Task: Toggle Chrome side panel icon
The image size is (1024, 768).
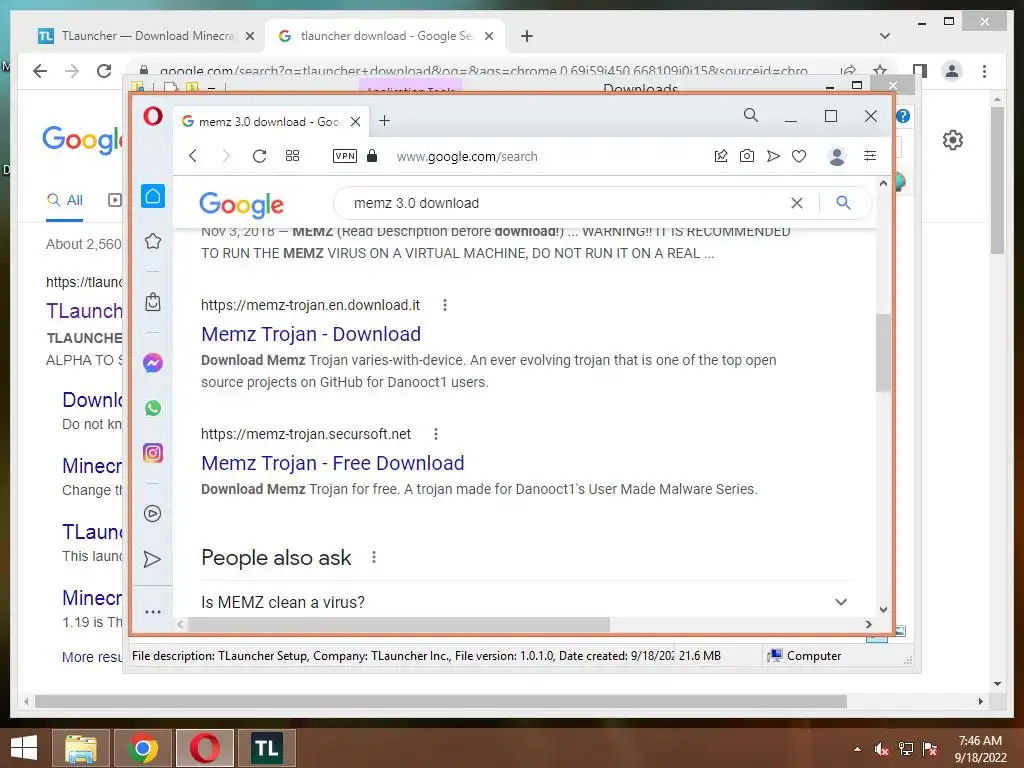Action: 920,71
